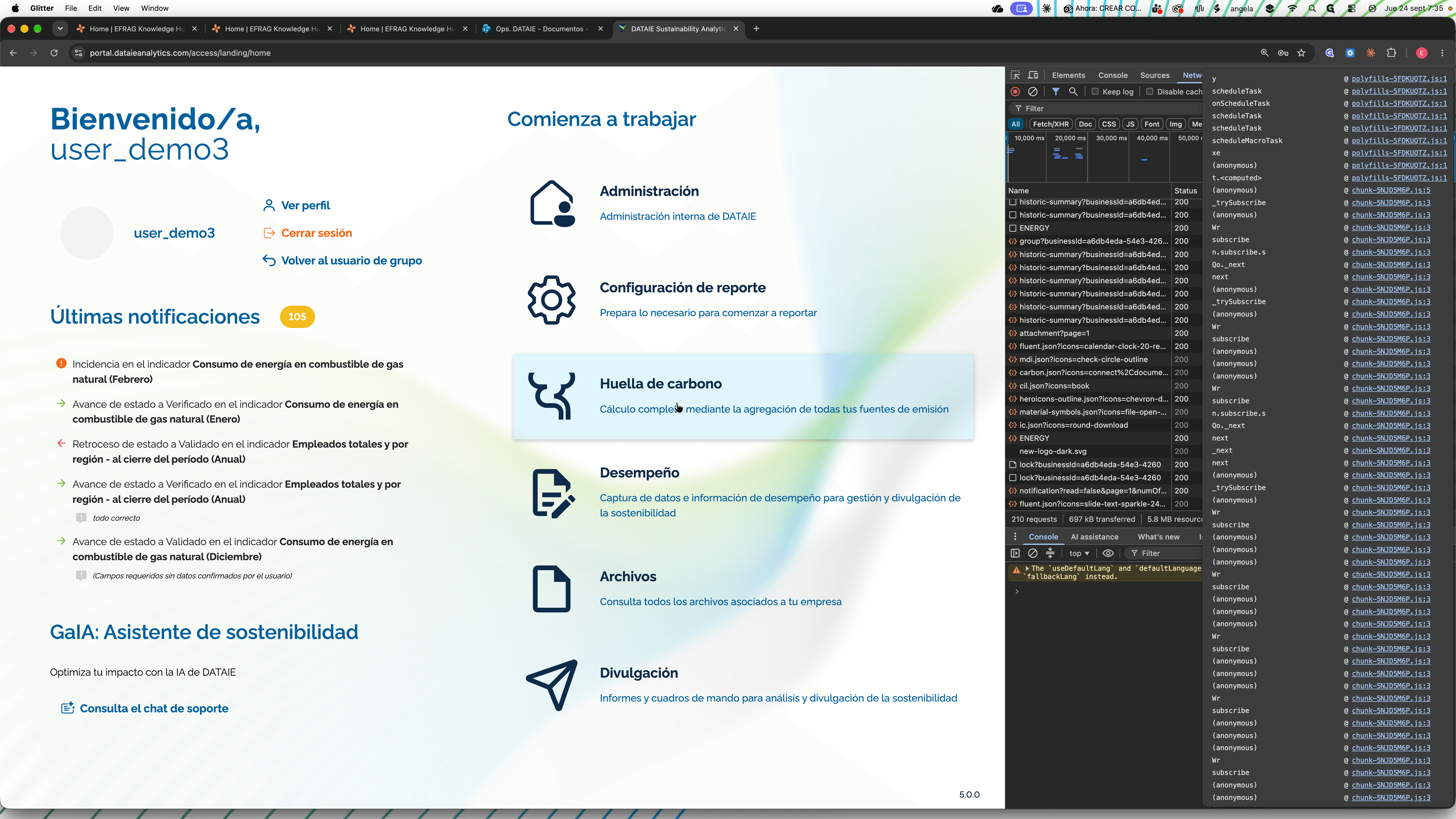Toggle the network filter funnel icon
The width and height of the screenshot is (1456, 819).
(x=1055, y=91)
